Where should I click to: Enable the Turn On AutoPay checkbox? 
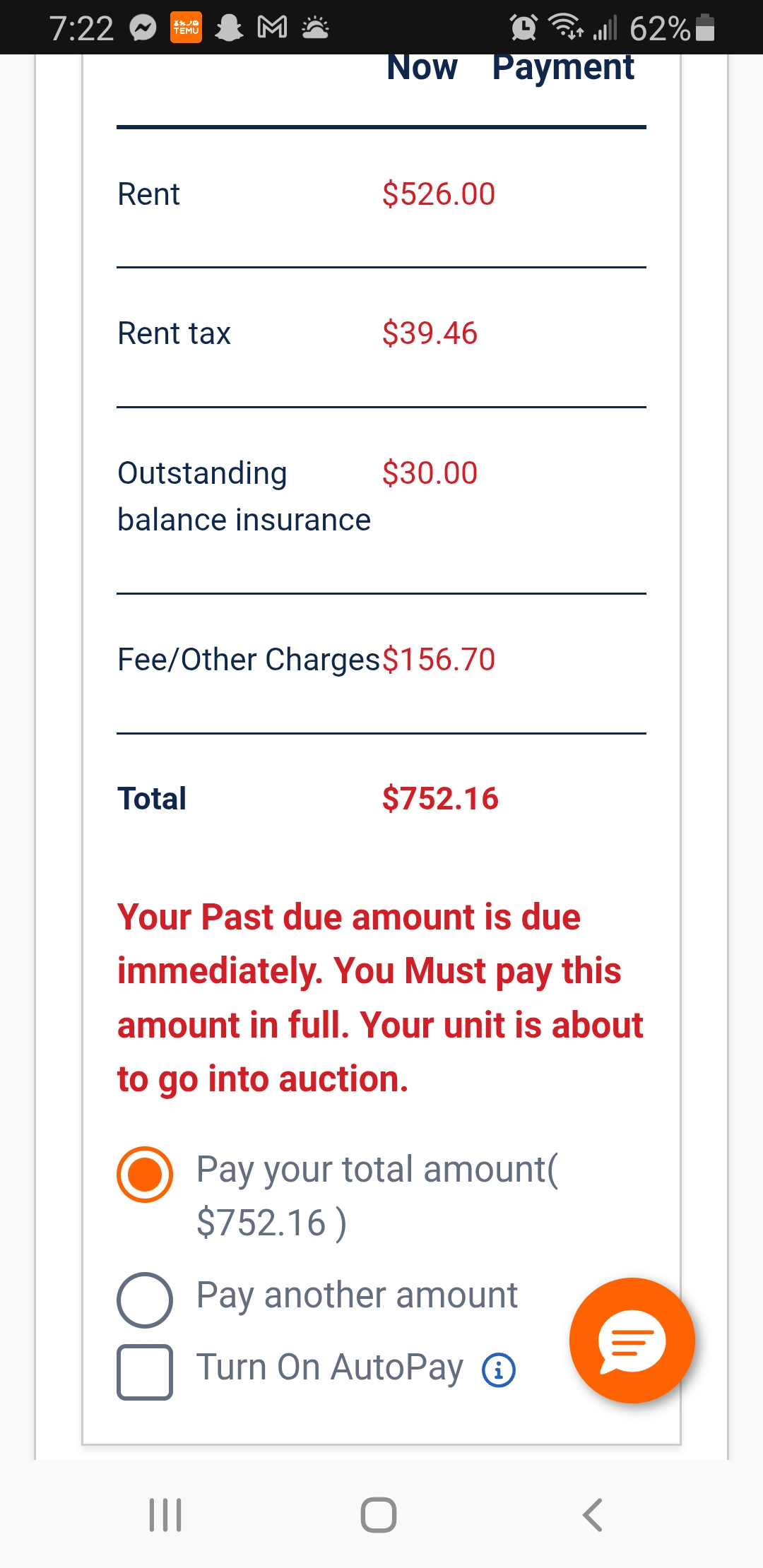click(x=145, y=1372)
